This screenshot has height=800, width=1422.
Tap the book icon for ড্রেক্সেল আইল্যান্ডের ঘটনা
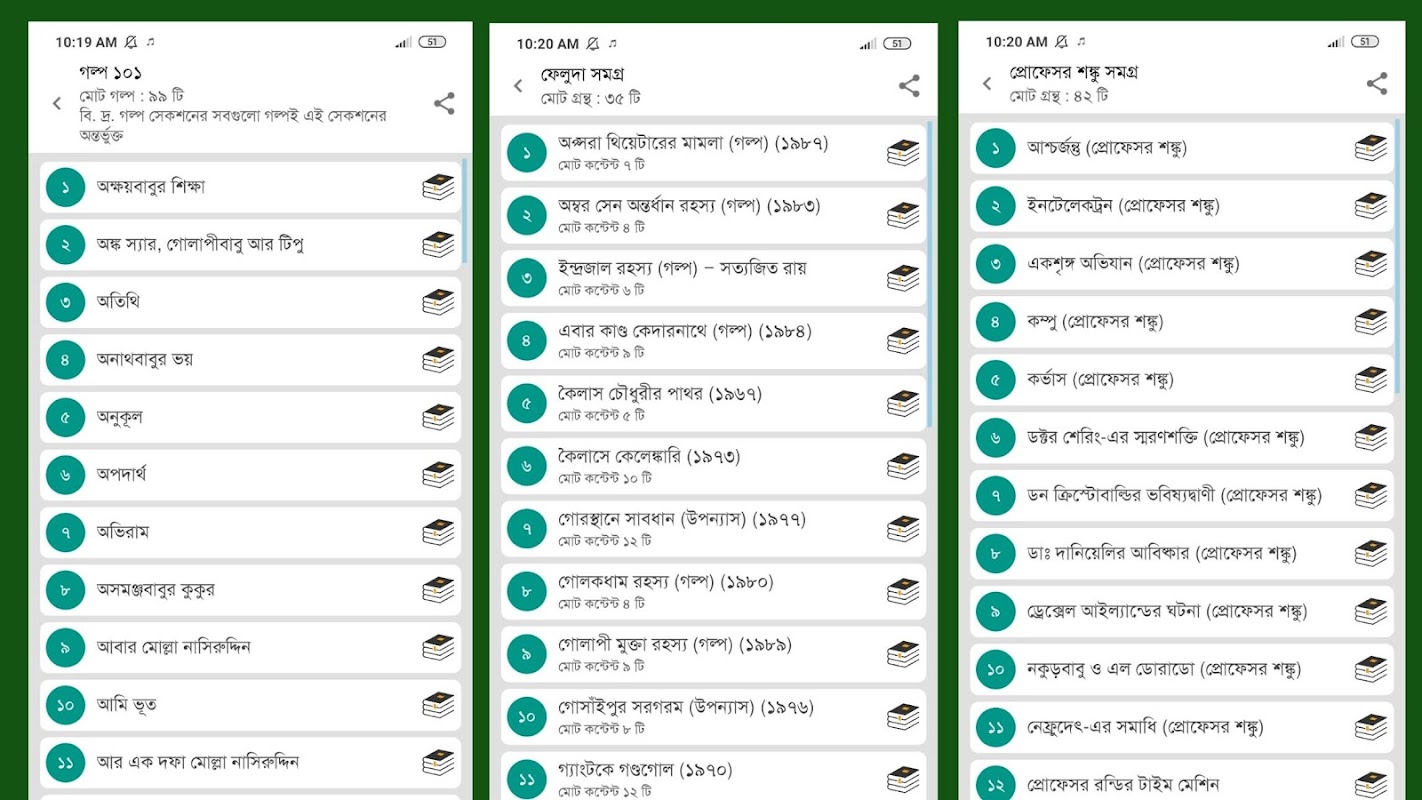coord(1371,611)
